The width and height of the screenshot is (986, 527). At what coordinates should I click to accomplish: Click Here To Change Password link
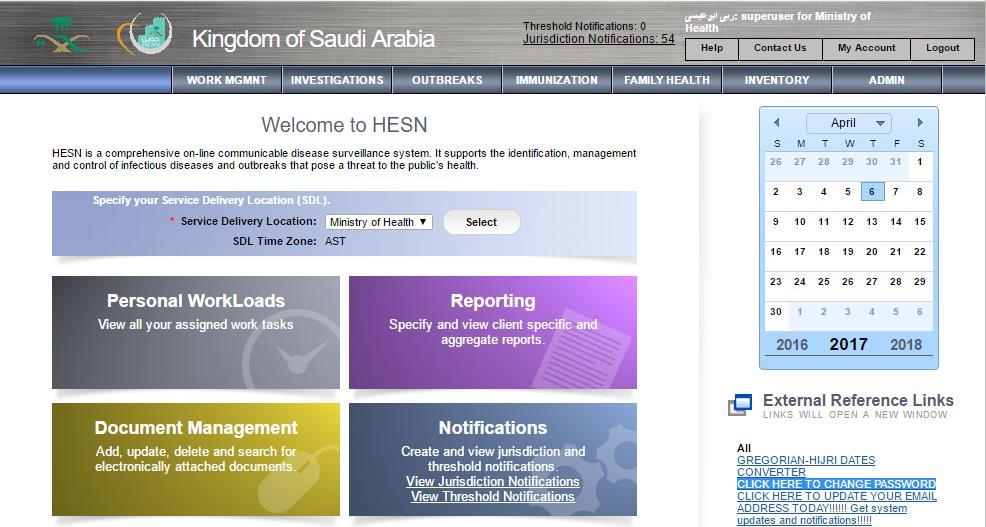coord(836,484)
